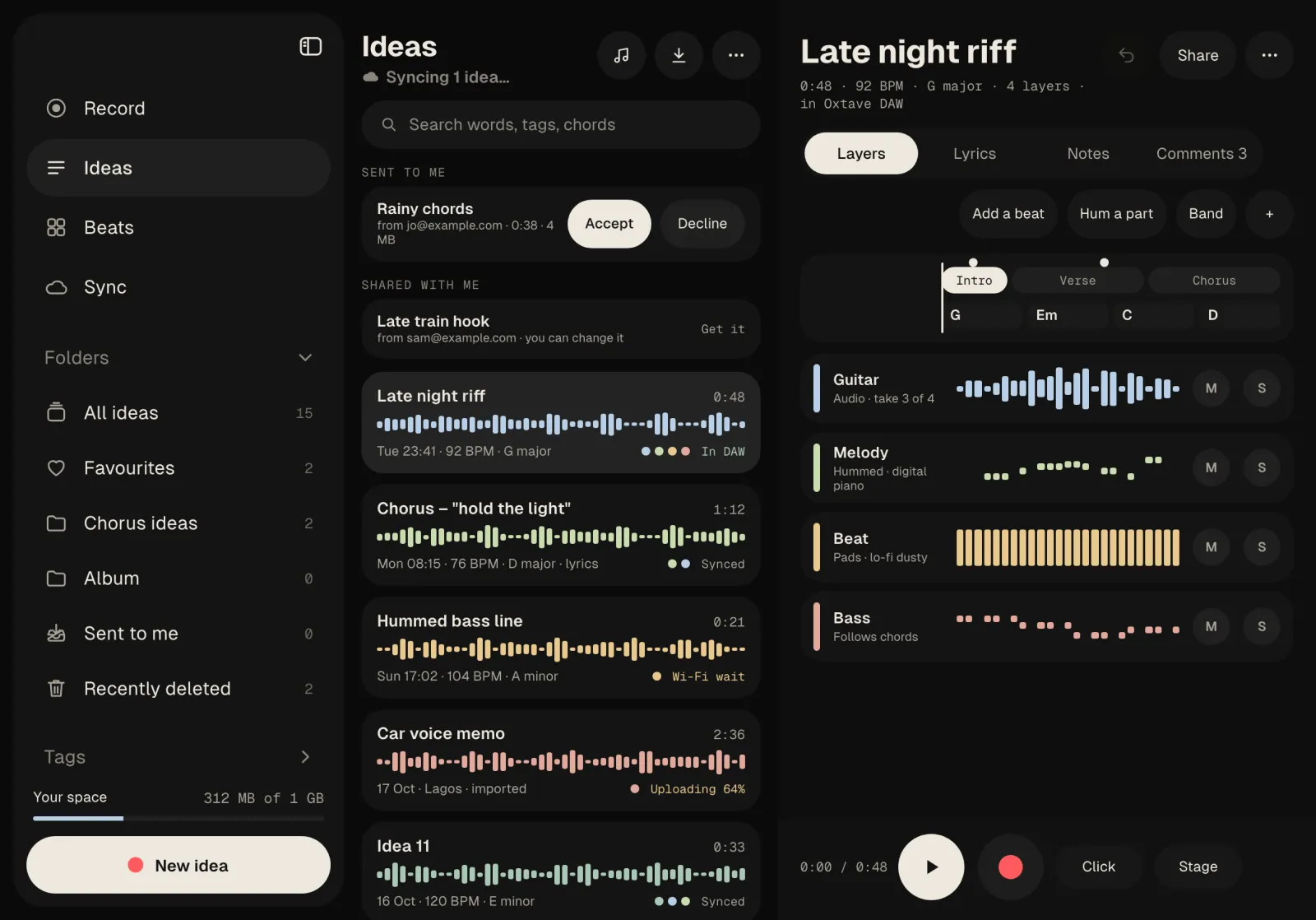This screenshot has width=1316, height=920.
Task: Open more options beside the Share button
Action: [1269, 55]
